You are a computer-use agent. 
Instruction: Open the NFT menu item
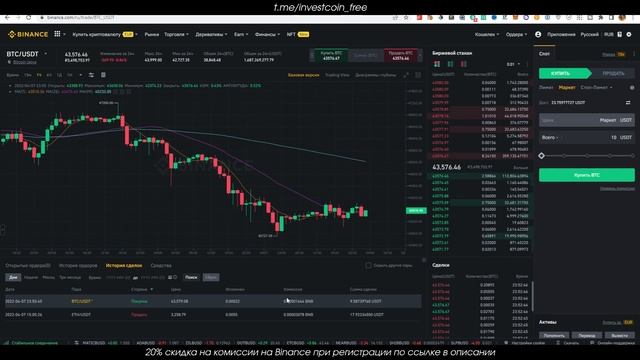click(x=298, y=34)
